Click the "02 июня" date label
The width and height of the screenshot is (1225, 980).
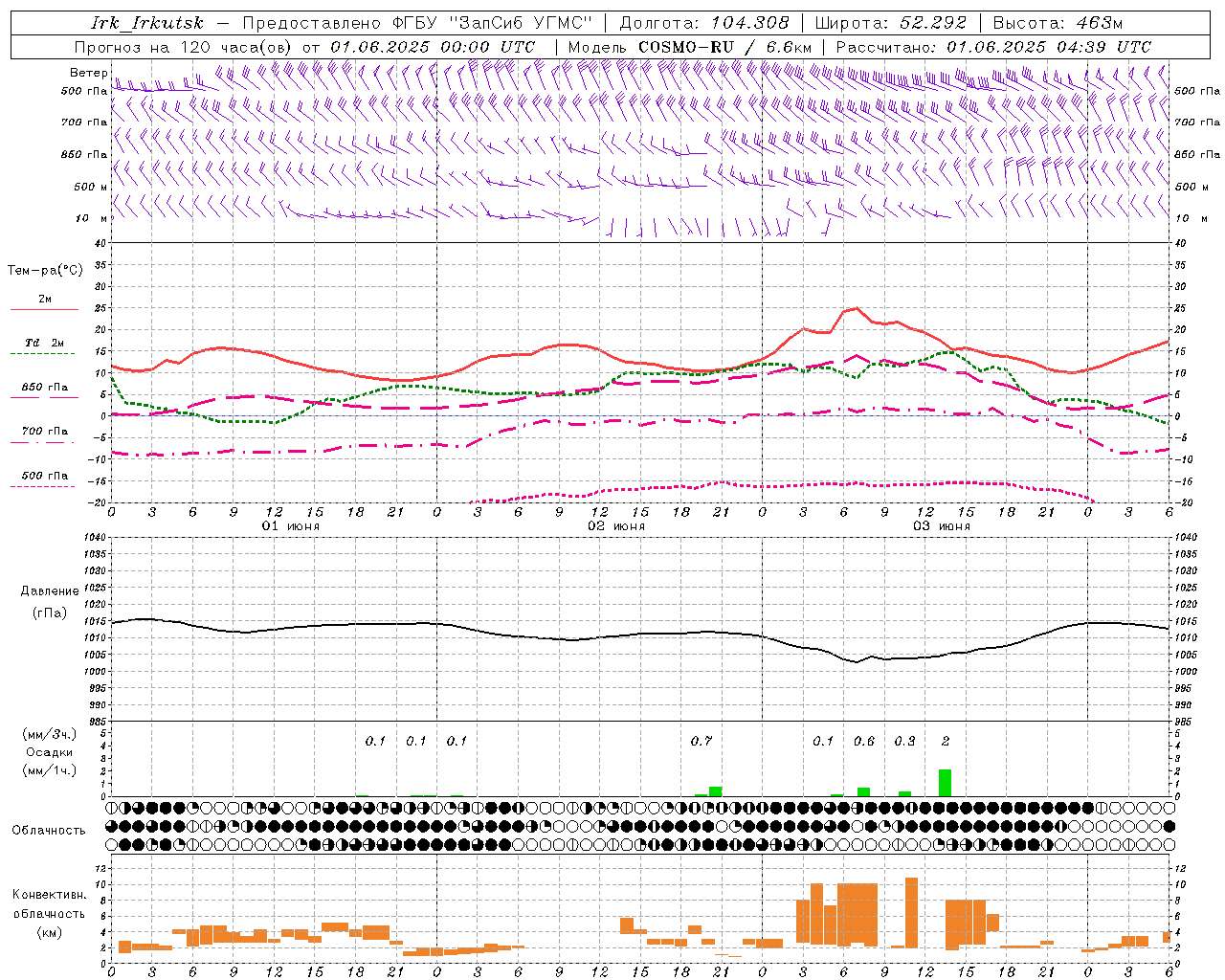tap(616, 526)
